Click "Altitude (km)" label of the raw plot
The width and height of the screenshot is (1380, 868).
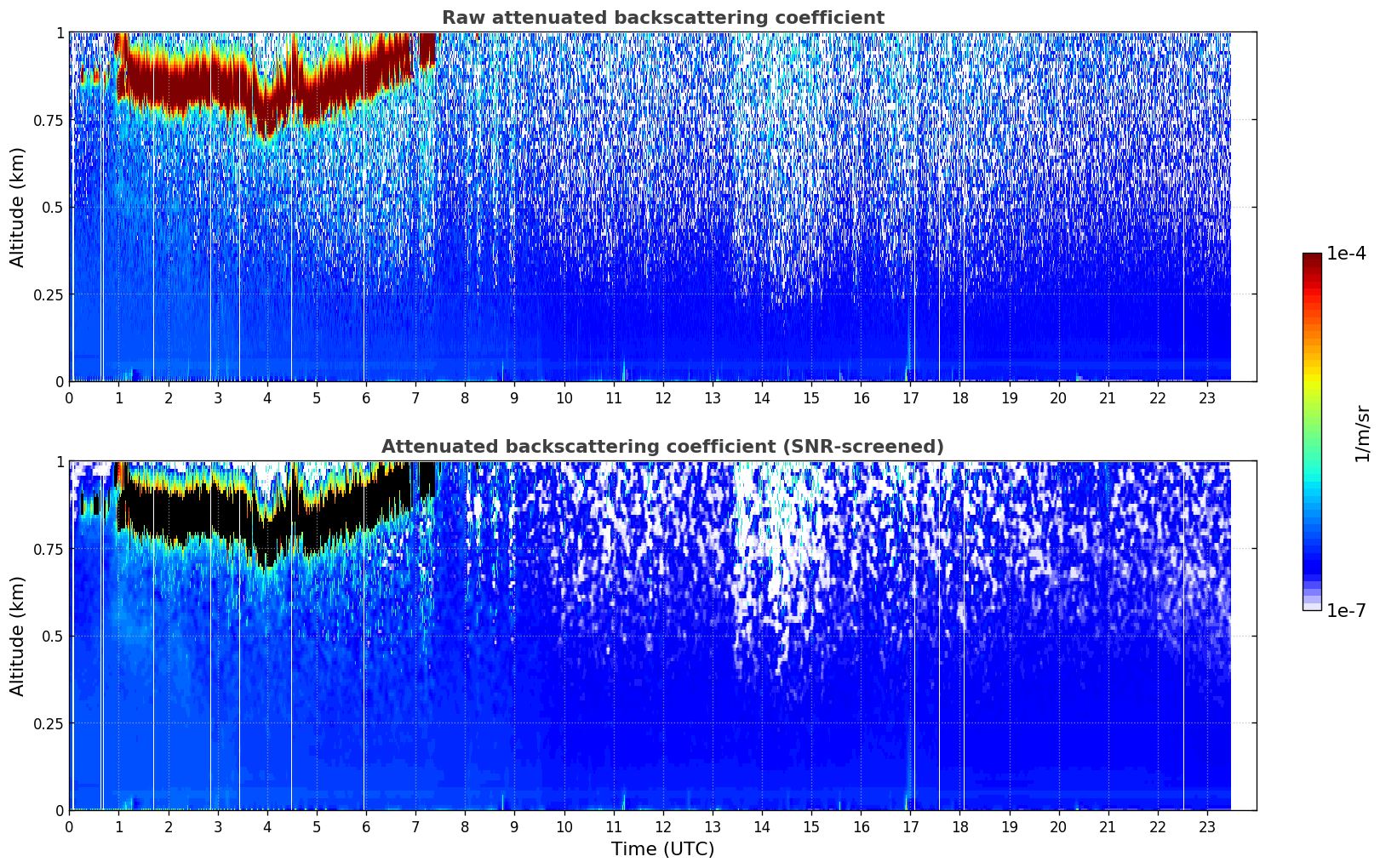tap(18, 207)
